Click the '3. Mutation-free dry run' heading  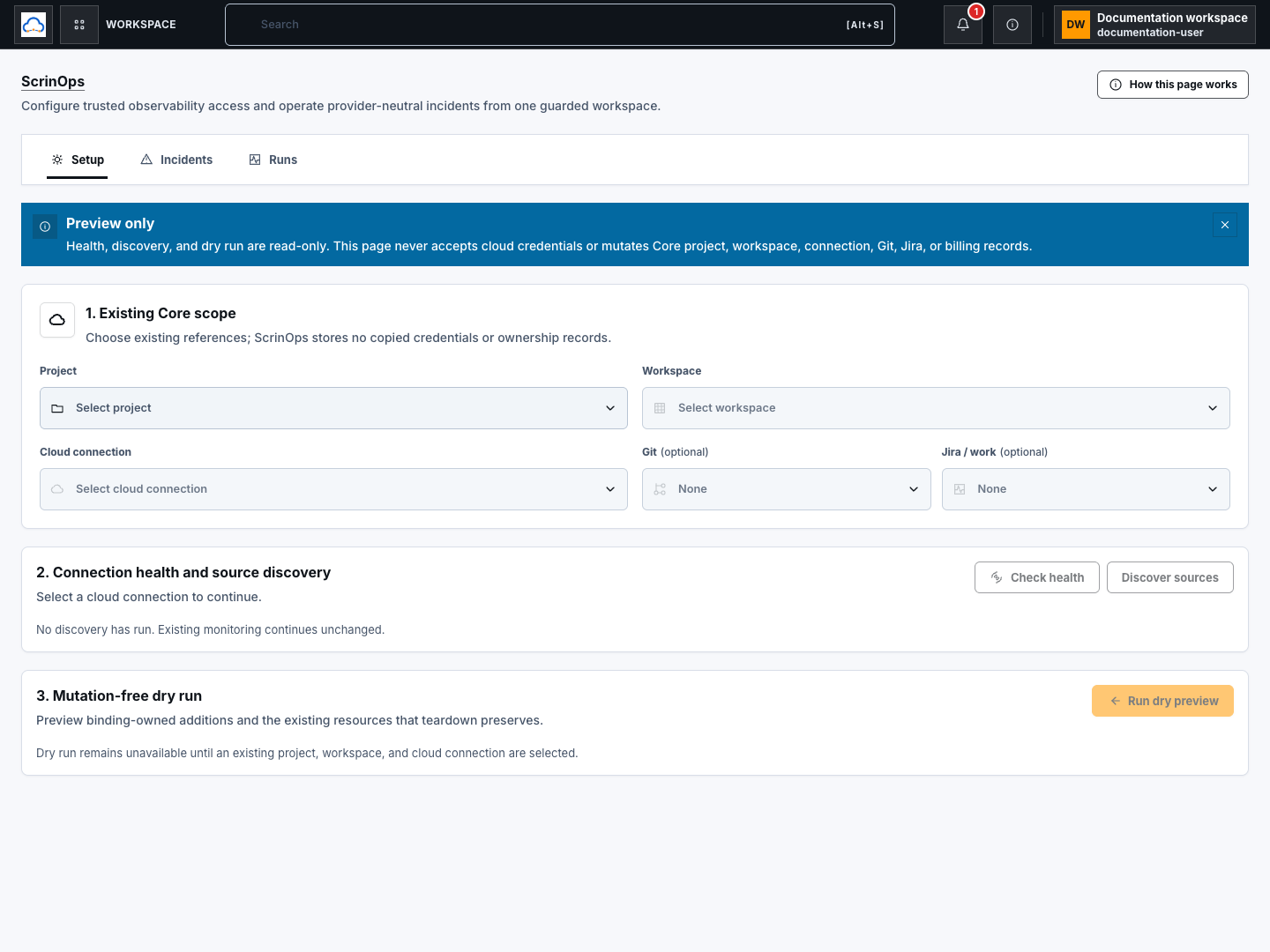tap(119, 695)
